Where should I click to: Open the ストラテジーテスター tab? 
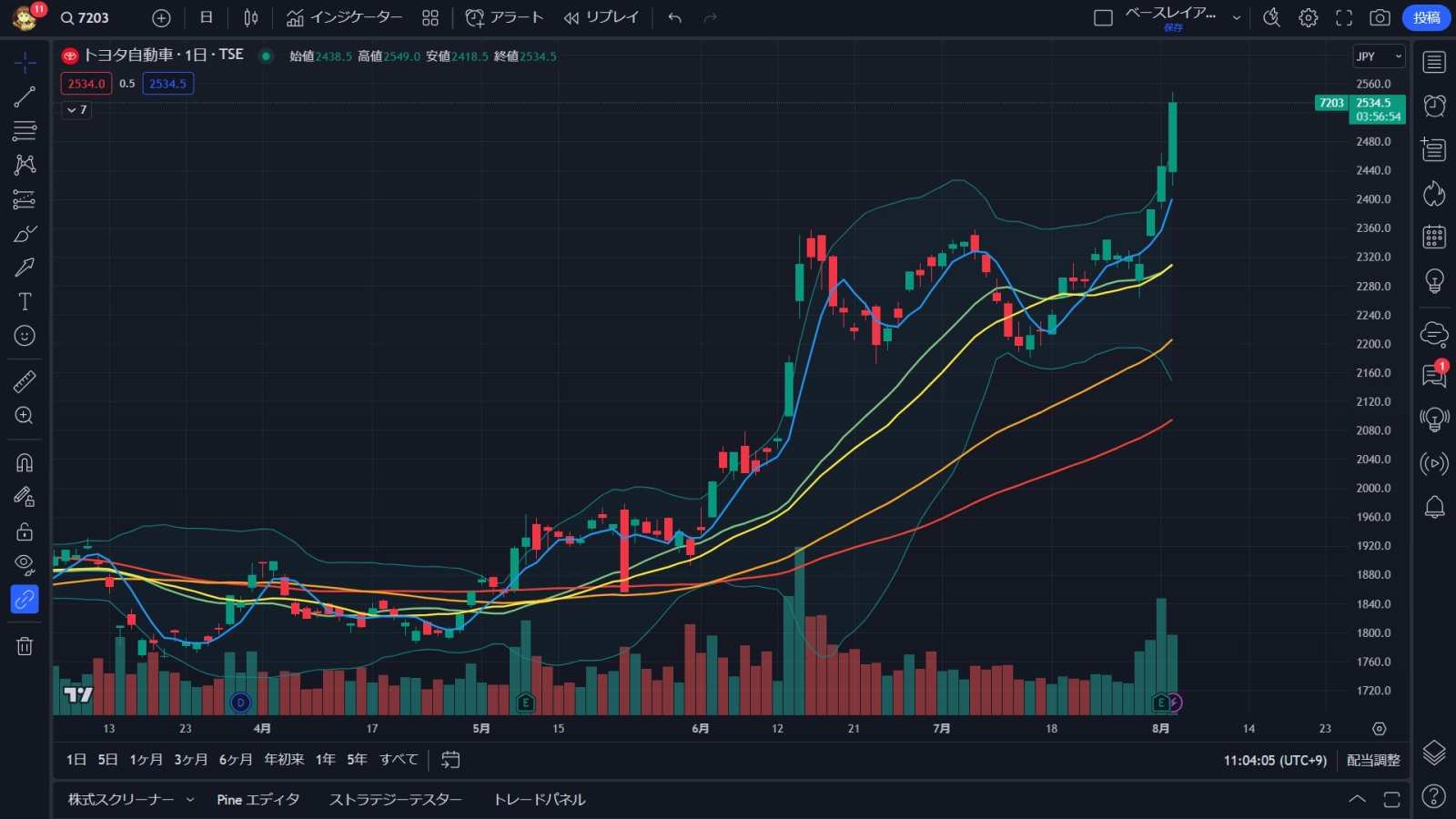tap(396, 799)
